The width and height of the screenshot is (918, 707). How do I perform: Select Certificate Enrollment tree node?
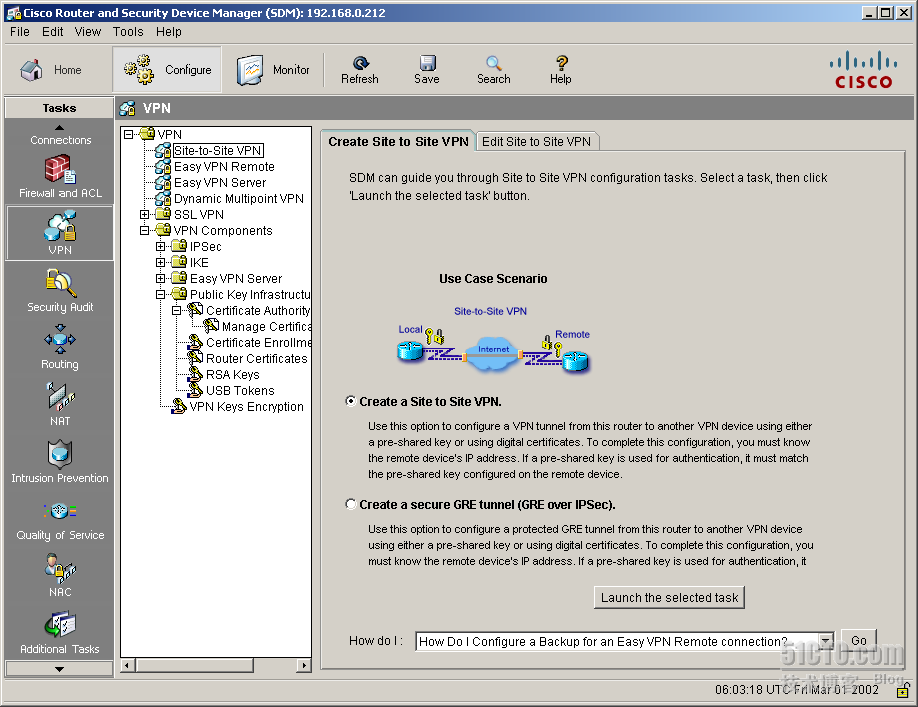[258, 342]
